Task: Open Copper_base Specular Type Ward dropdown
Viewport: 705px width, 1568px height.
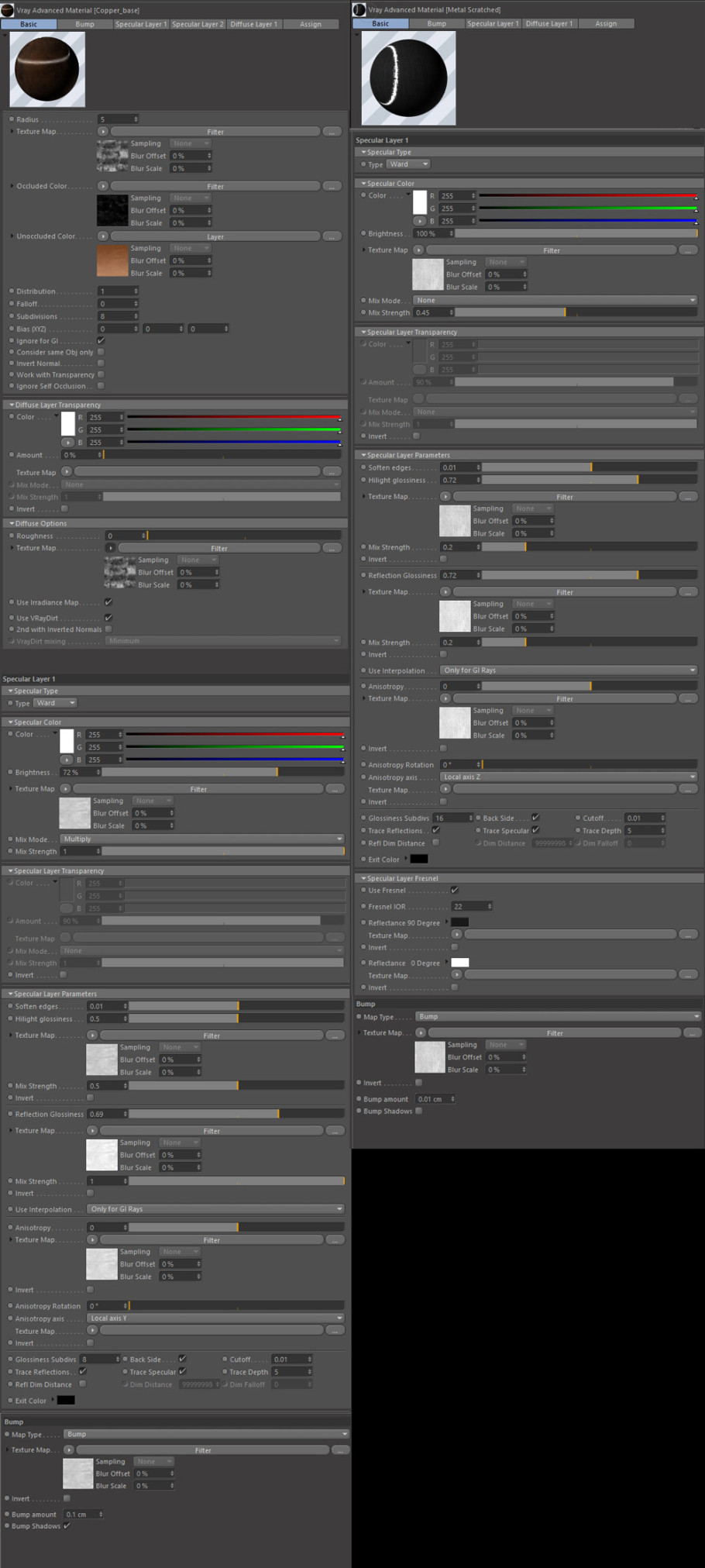Action: [56, 703]
